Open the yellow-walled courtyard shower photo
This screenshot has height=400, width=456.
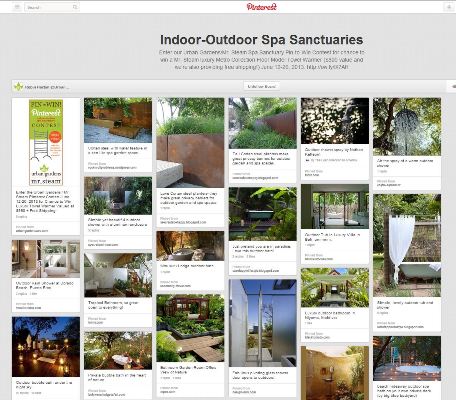pyautogui.click(x=335, y=373)
